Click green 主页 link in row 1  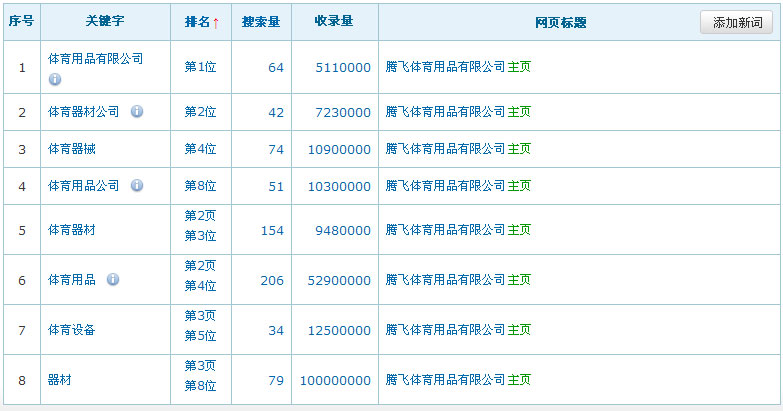tap(519, 67)
